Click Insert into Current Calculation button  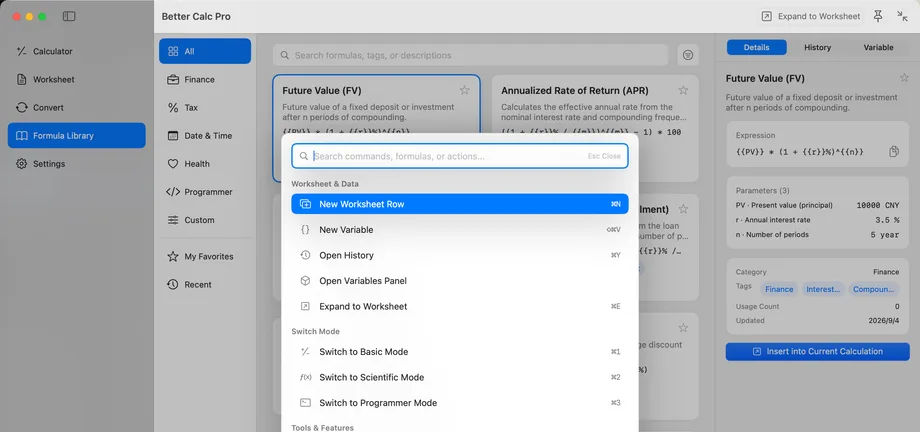pos(818,352)
